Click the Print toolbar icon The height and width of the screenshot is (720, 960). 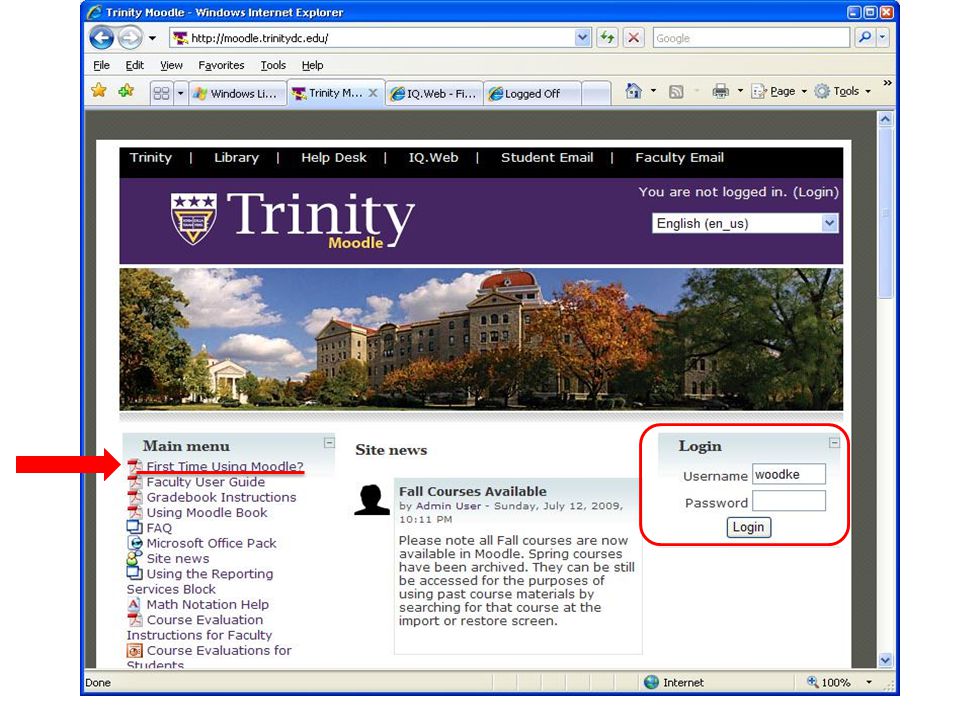click(721, 91)
